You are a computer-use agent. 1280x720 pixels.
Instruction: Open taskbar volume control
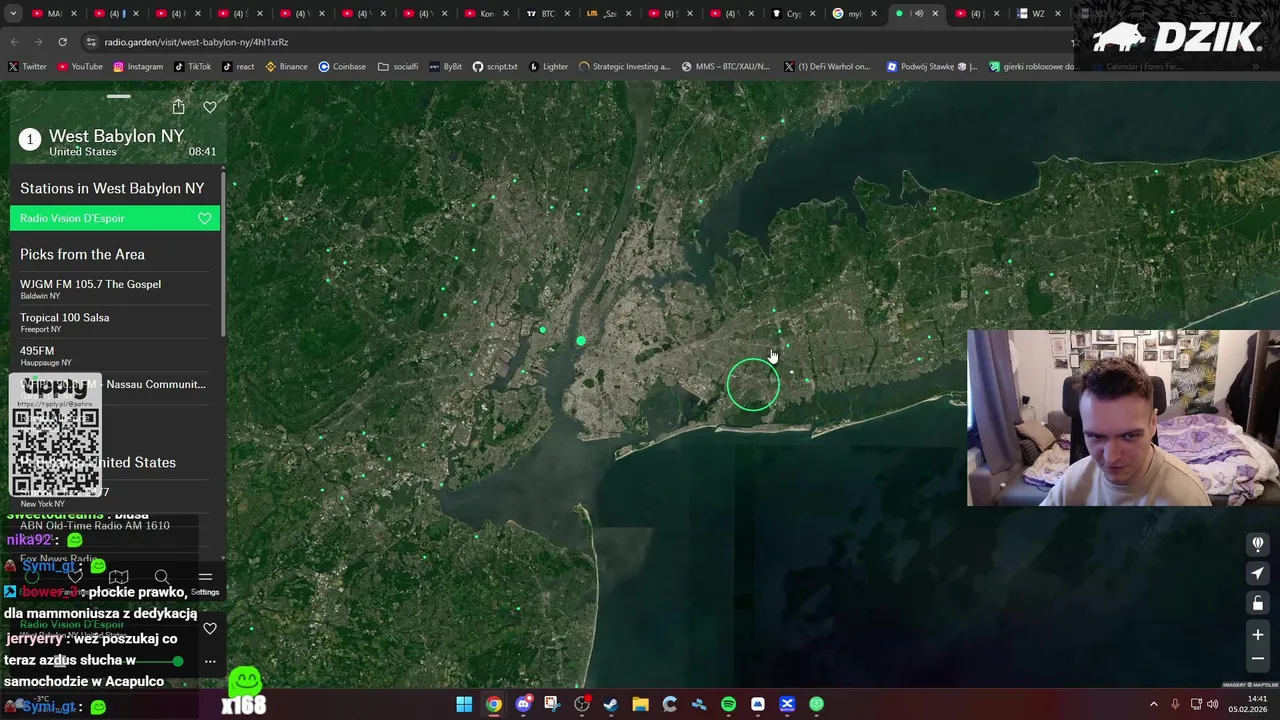point(1213,704)
